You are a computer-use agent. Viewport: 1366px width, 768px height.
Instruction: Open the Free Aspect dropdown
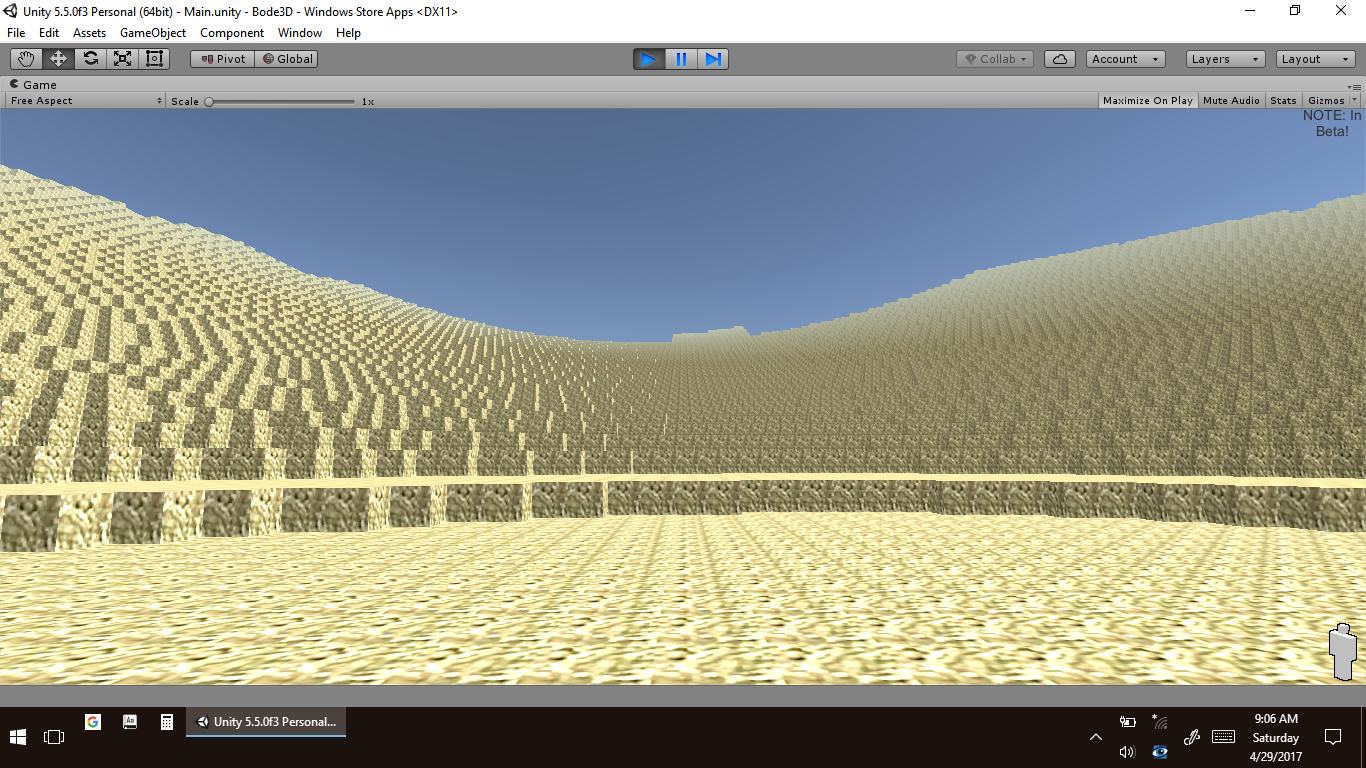tap(85, 101)
